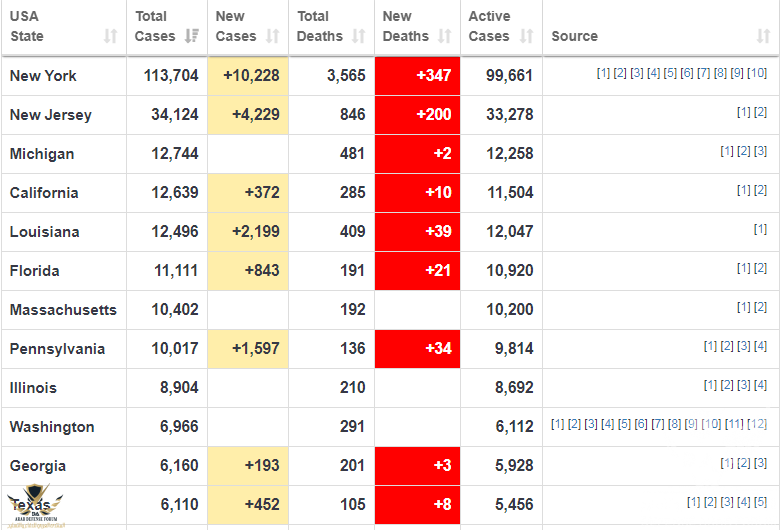780x530 pixels.
Task: Click red +347 New Deaths cell
Action: 417,76
